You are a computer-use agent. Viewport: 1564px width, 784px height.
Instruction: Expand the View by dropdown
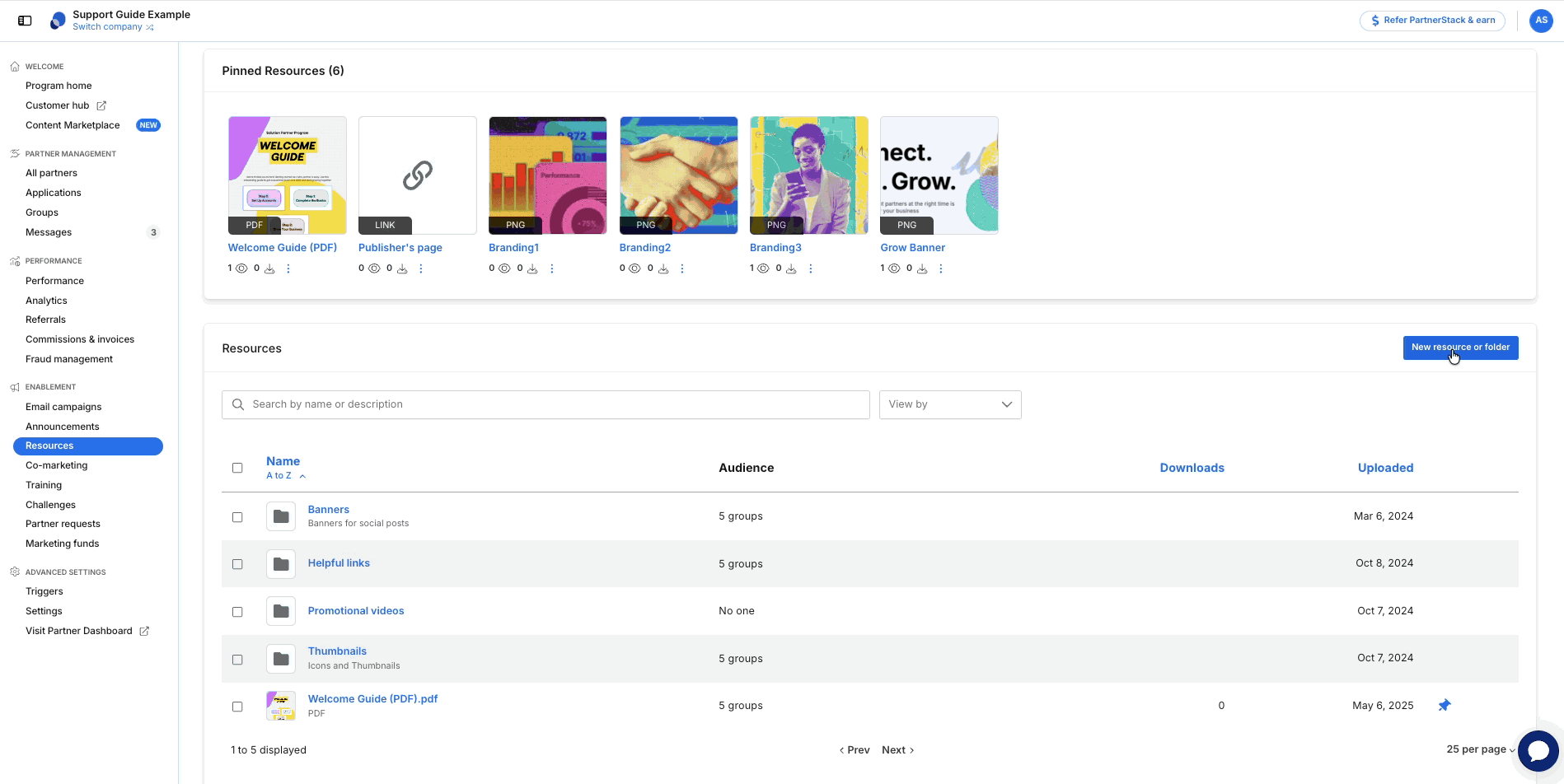(x=950, y=404)
